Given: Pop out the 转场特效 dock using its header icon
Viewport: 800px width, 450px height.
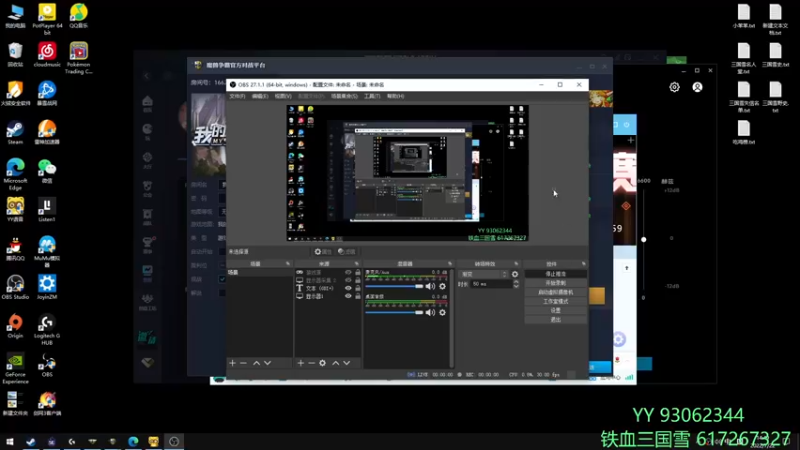Looking at the screenshot, I should tap(516, 264).
